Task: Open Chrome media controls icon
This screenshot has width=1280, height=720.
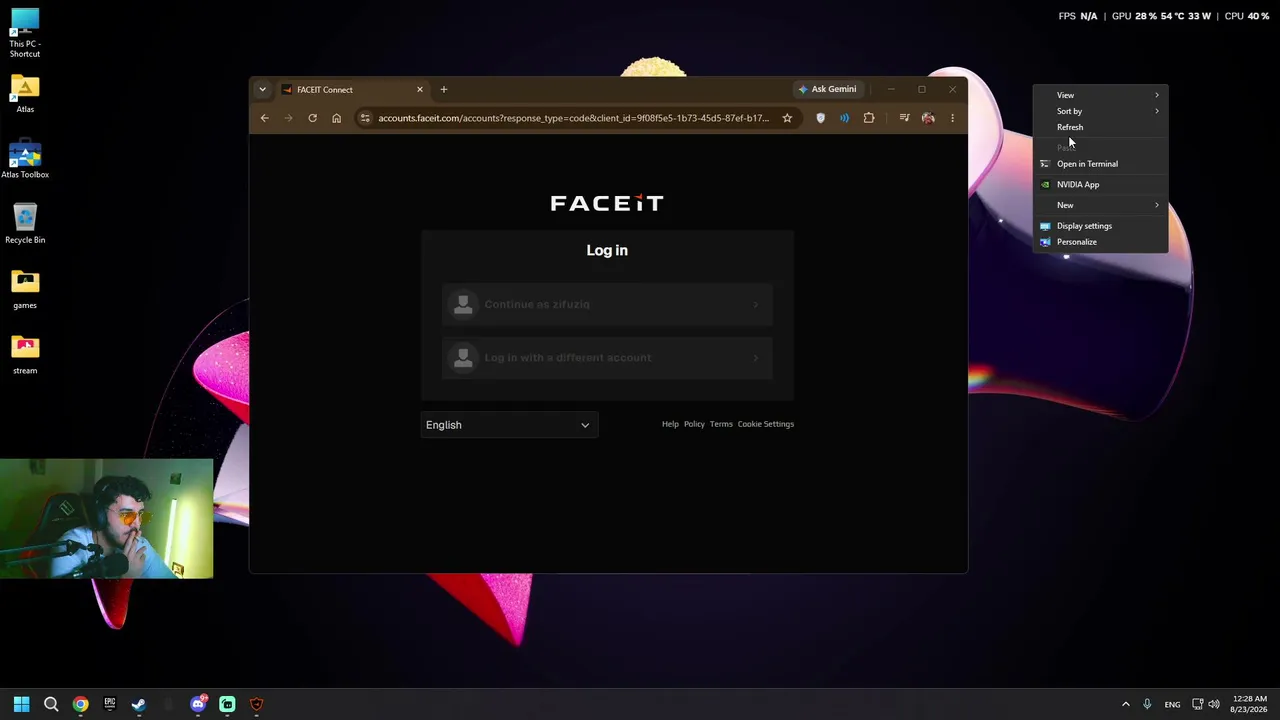Action: (x=904, y=118)
